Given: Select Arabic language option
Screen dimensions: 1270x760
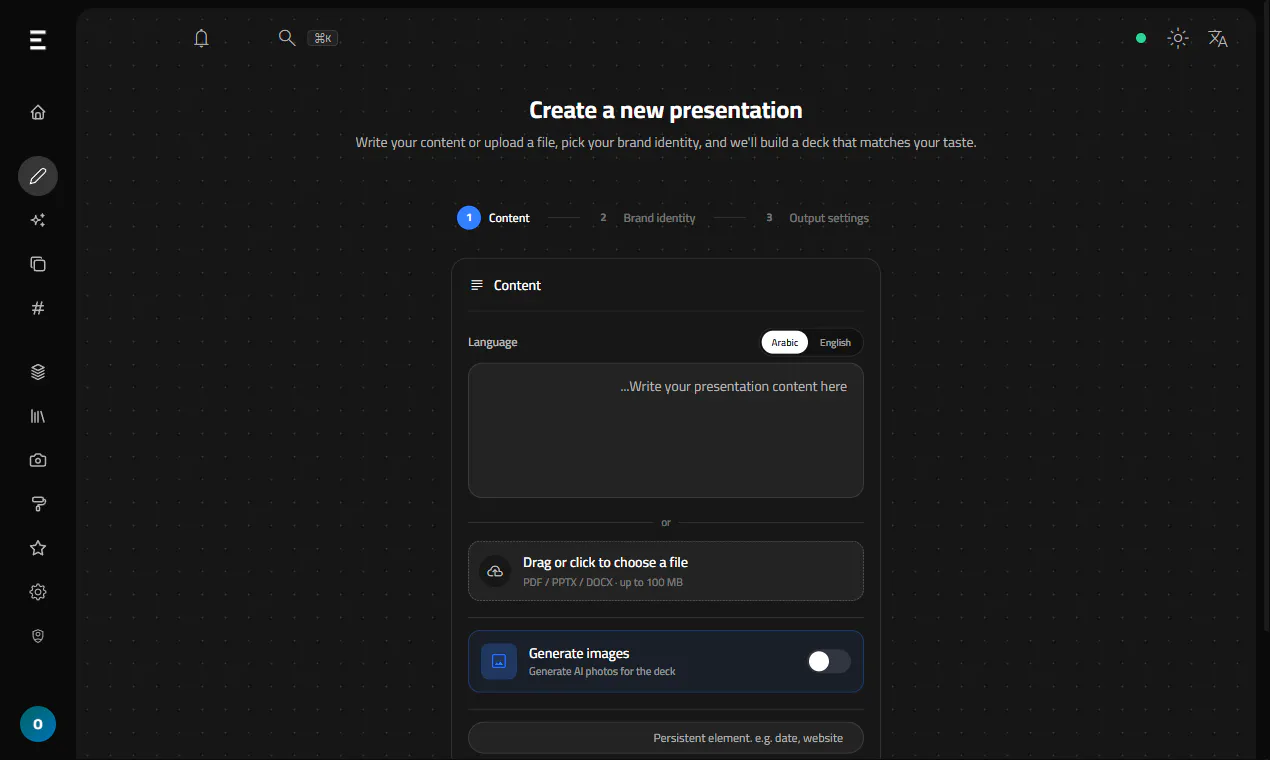Looking at the screenshot, I should point(785,342).
